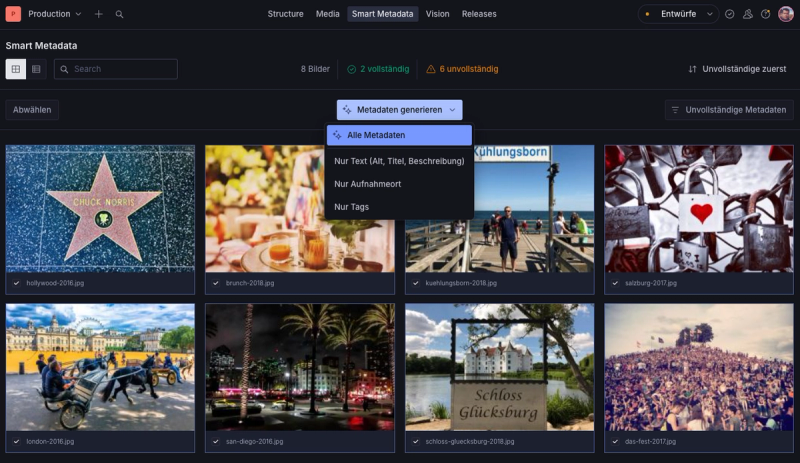Open the Entwürfe release dropdown
This screenshot has width=800, height=463.
pos(678,14)
